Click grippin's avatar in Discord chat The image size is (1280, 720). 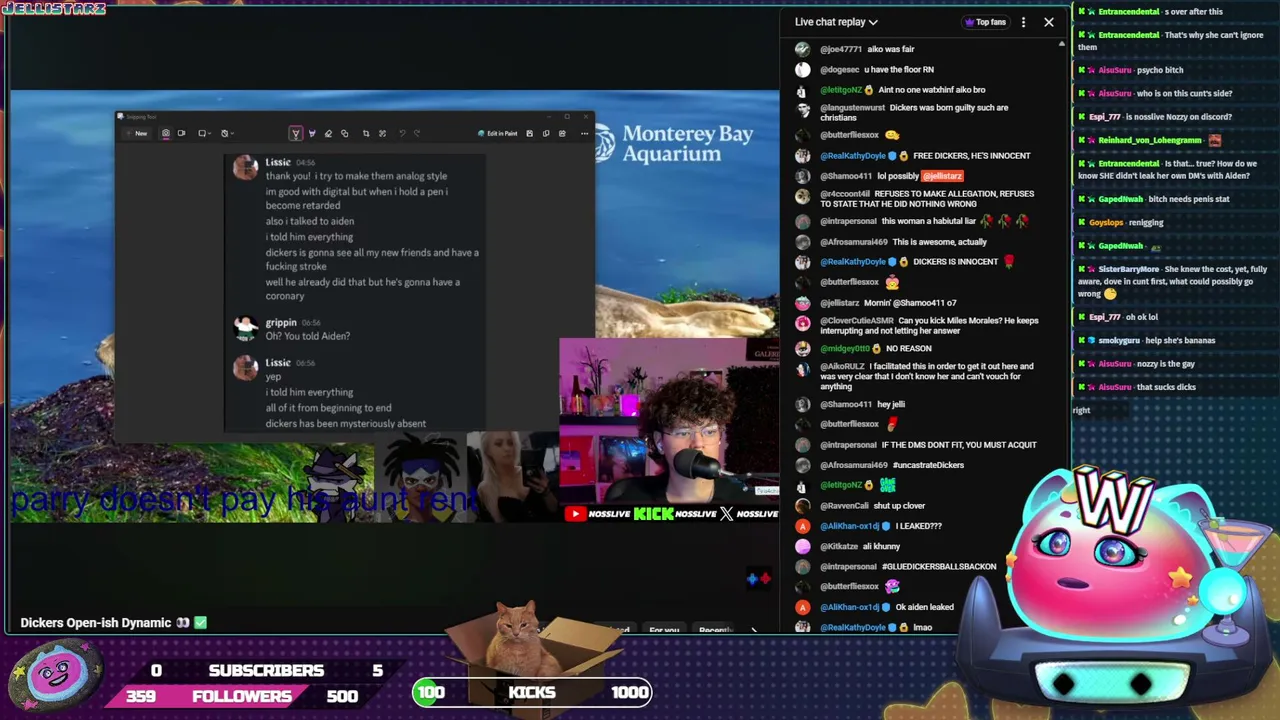(x=245, y=327)
